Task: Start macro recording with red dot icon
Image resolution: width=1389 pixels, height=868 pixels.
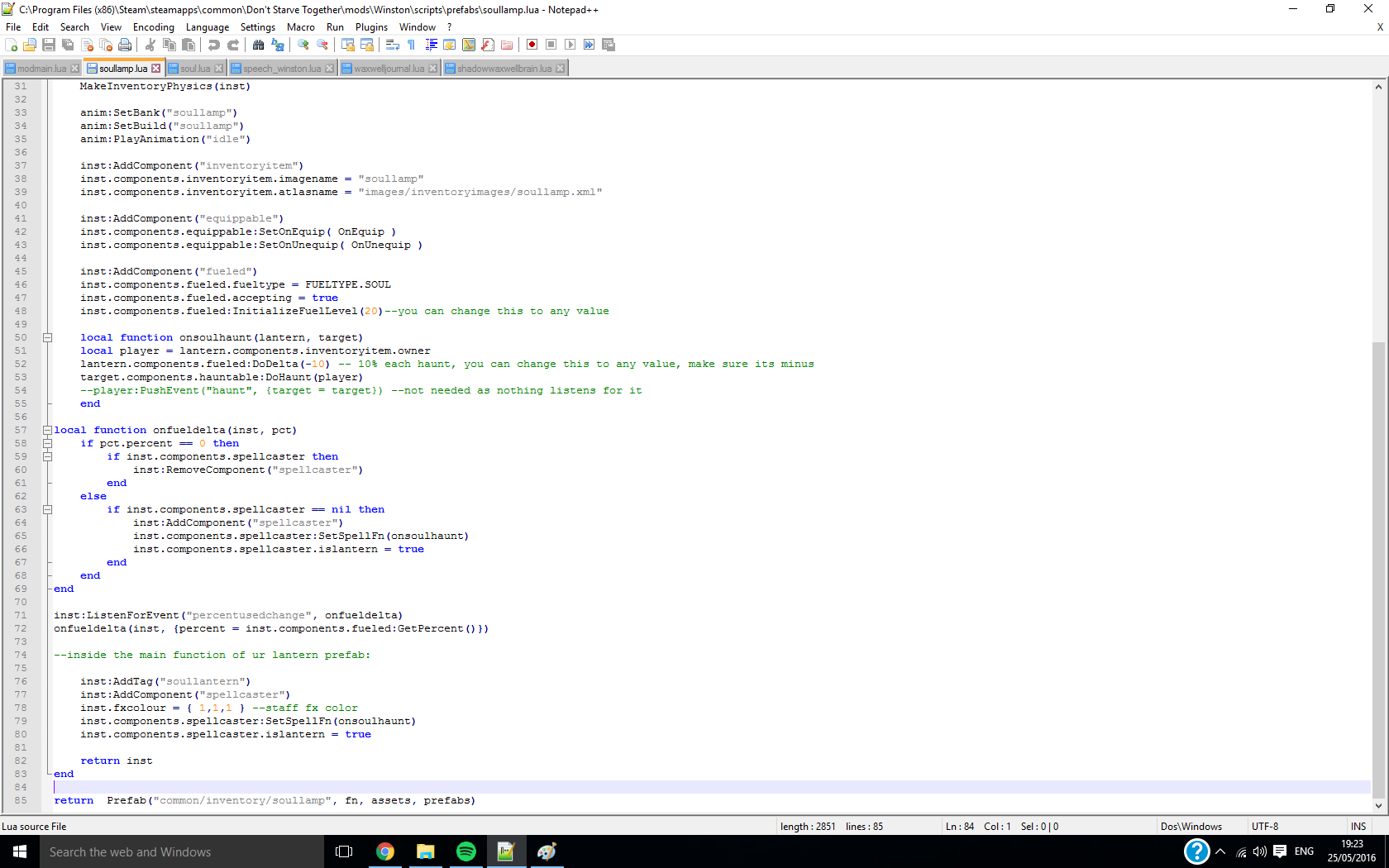Action: tap(532, 45)
